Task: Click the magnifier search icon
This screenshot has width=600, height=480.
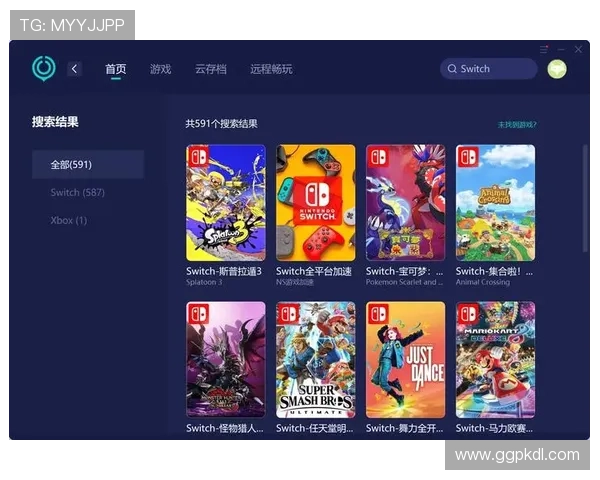Action: pos(452,69)
